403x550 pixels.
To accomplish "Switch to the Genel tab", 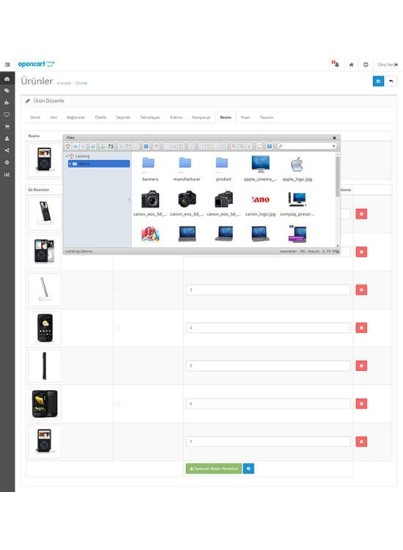I will click(x=35, y=118).
